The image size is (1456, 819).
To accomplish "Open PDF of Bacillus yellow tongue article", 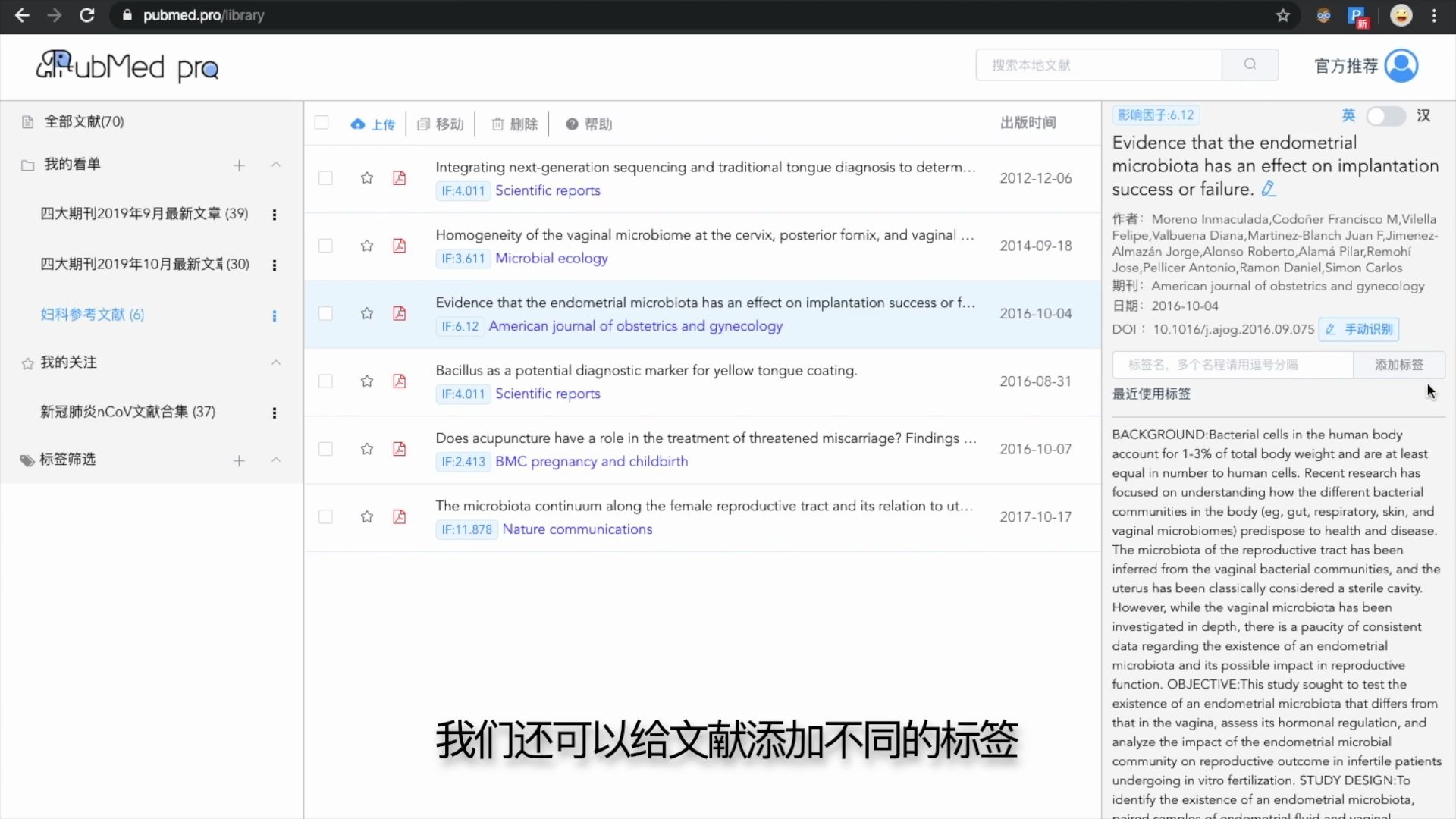I will 399,381.
